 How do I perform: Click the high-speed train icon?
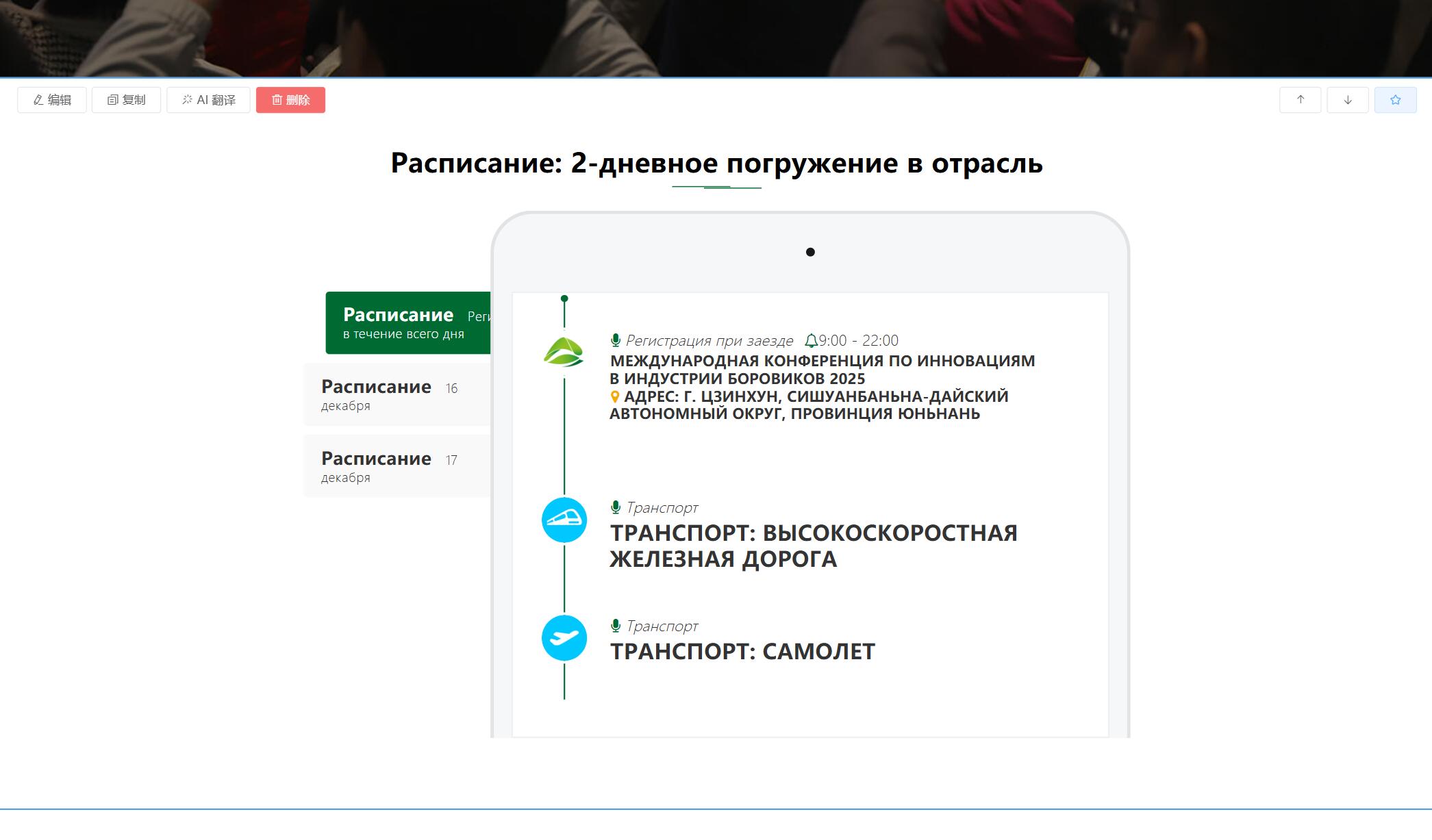tap(564, 520)
